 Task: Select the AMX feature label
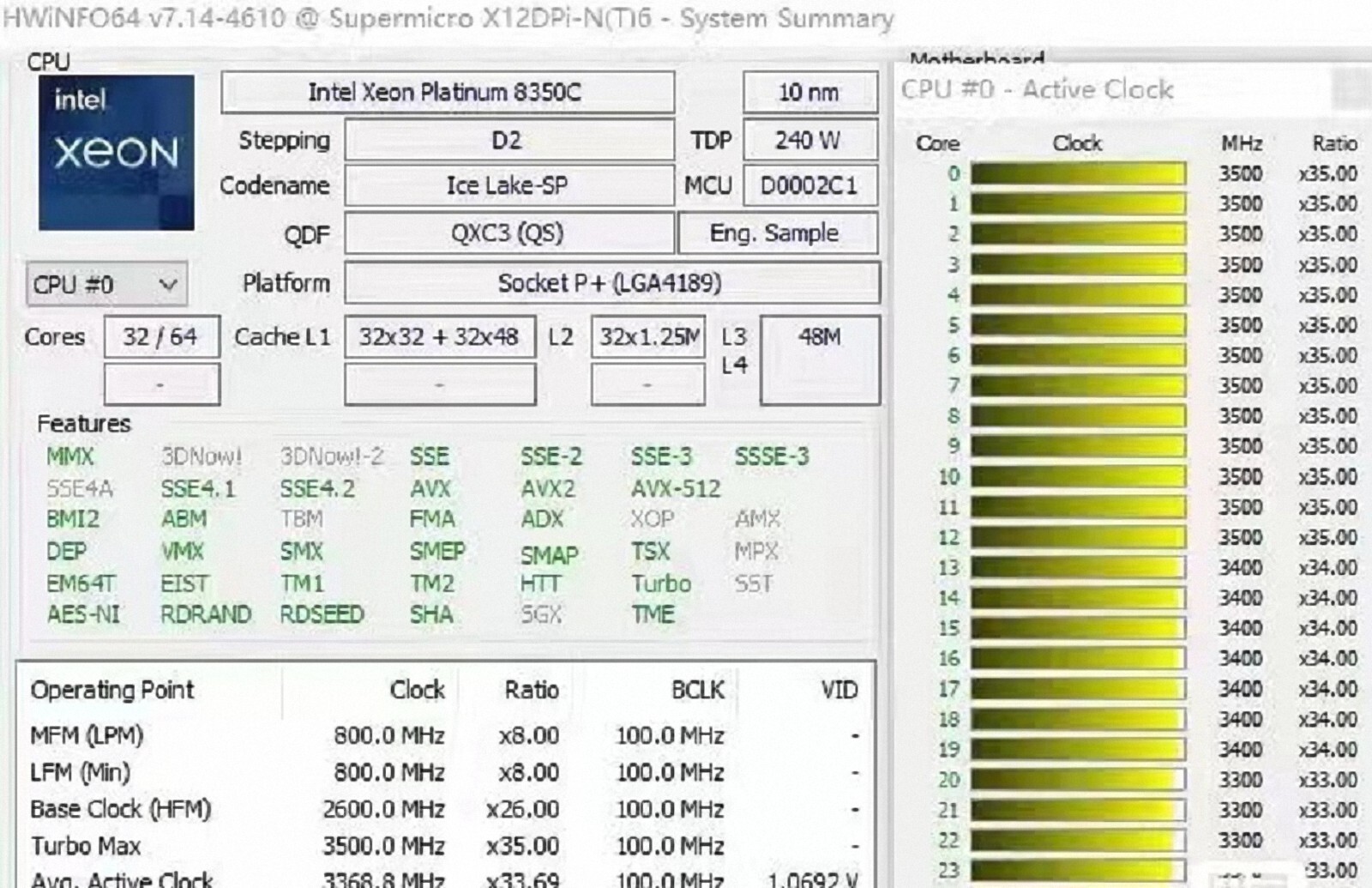click(x=757, y=519)
